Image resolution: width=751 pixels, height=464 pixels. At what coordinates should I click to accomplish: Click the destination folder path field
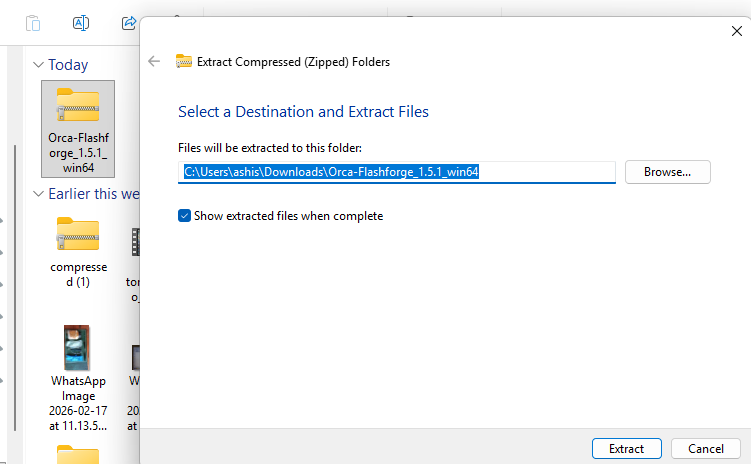[x=397, y=172]
